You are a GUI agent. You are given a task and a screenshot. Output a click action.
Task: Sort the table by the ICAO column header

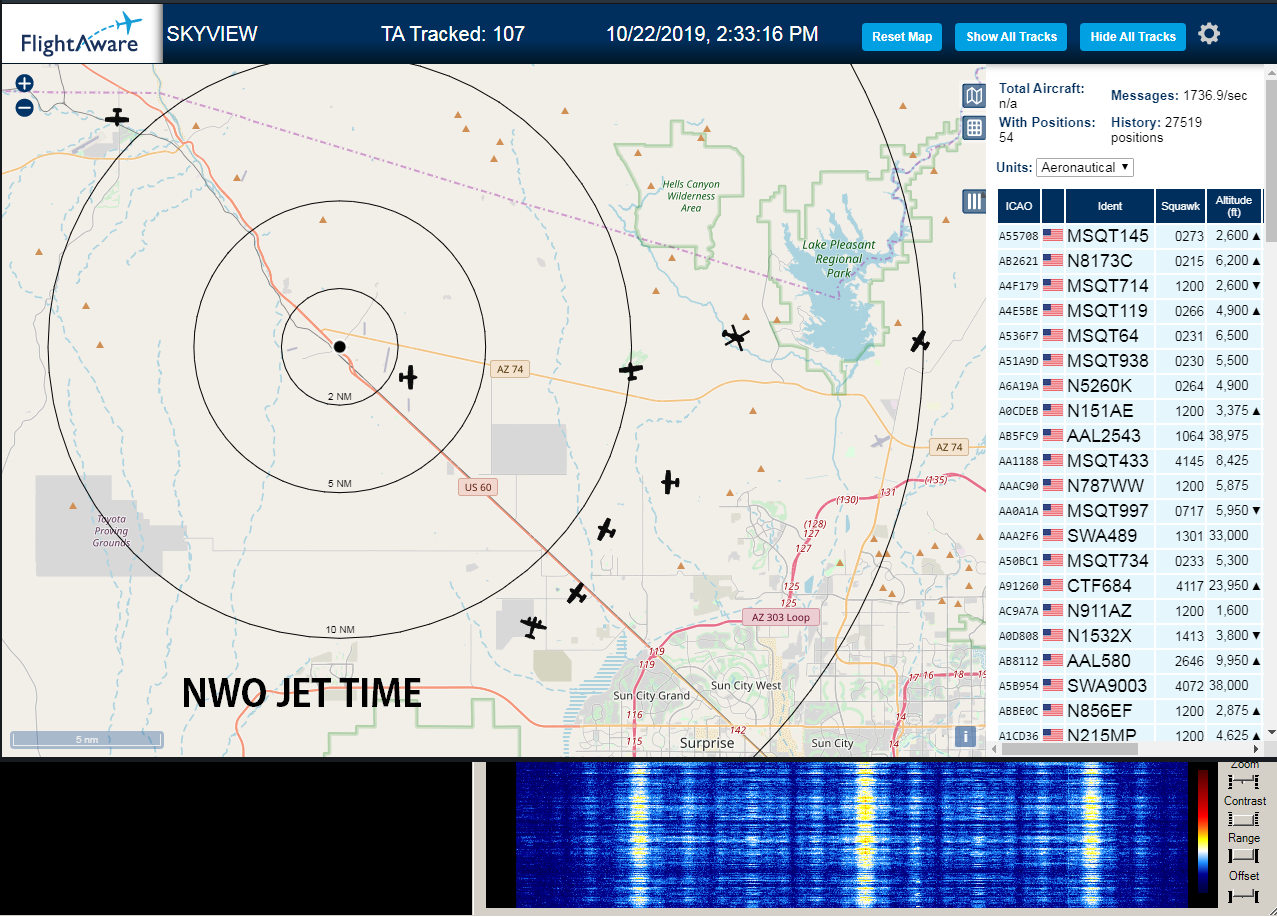(1019, 206)
